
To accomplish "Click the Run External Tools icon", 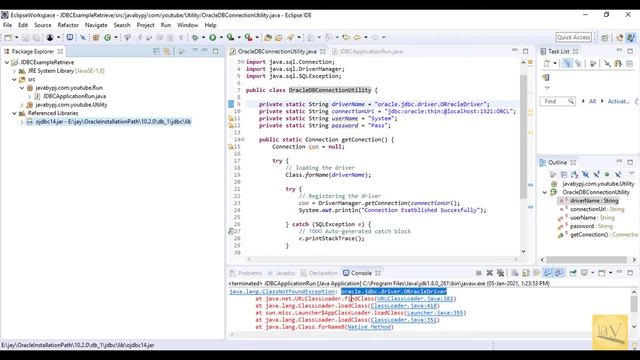I will click(x=248, y=38).
